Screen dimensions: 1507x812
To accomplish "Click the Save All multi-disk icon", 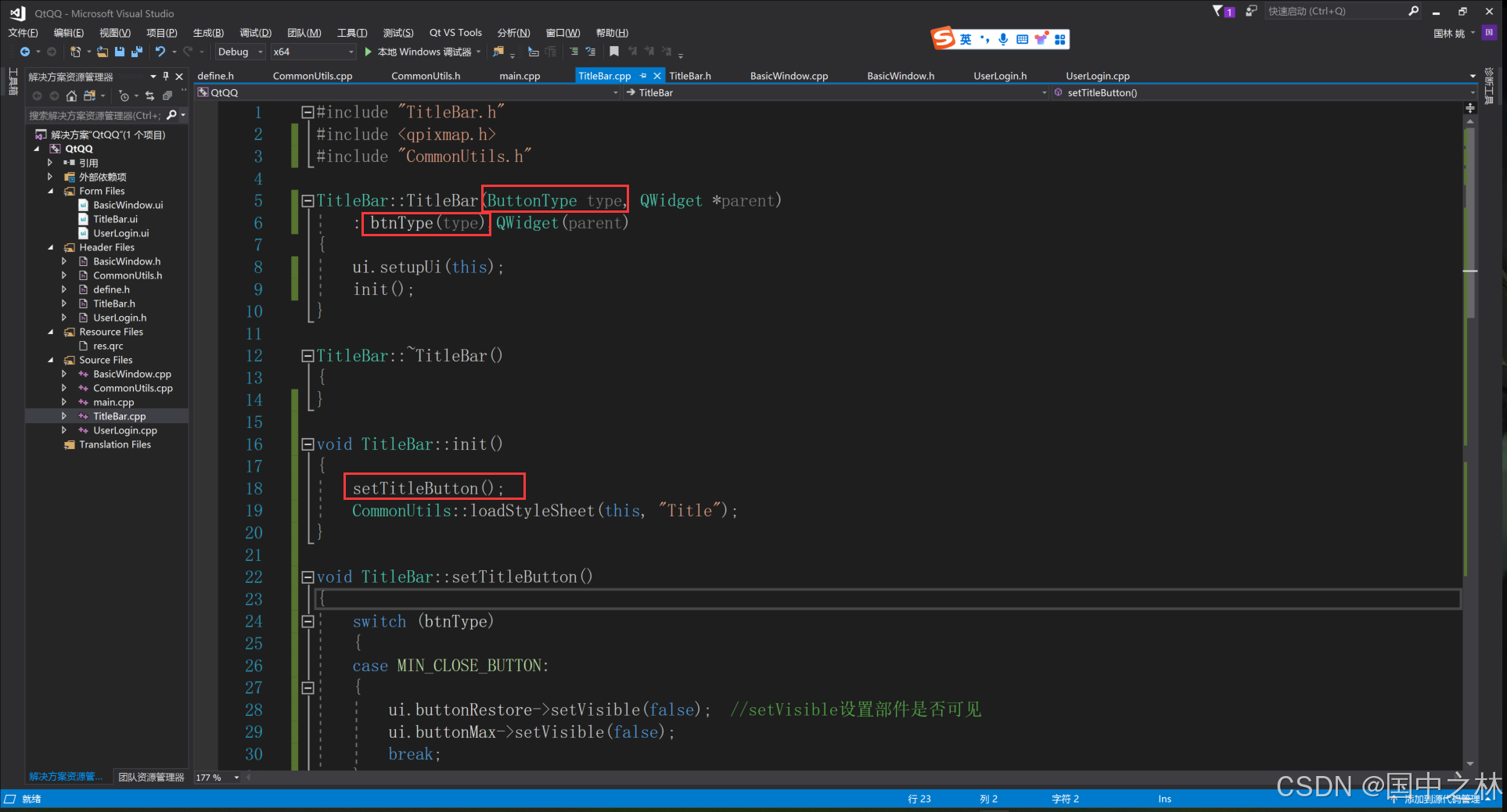I will click(137, 52).
